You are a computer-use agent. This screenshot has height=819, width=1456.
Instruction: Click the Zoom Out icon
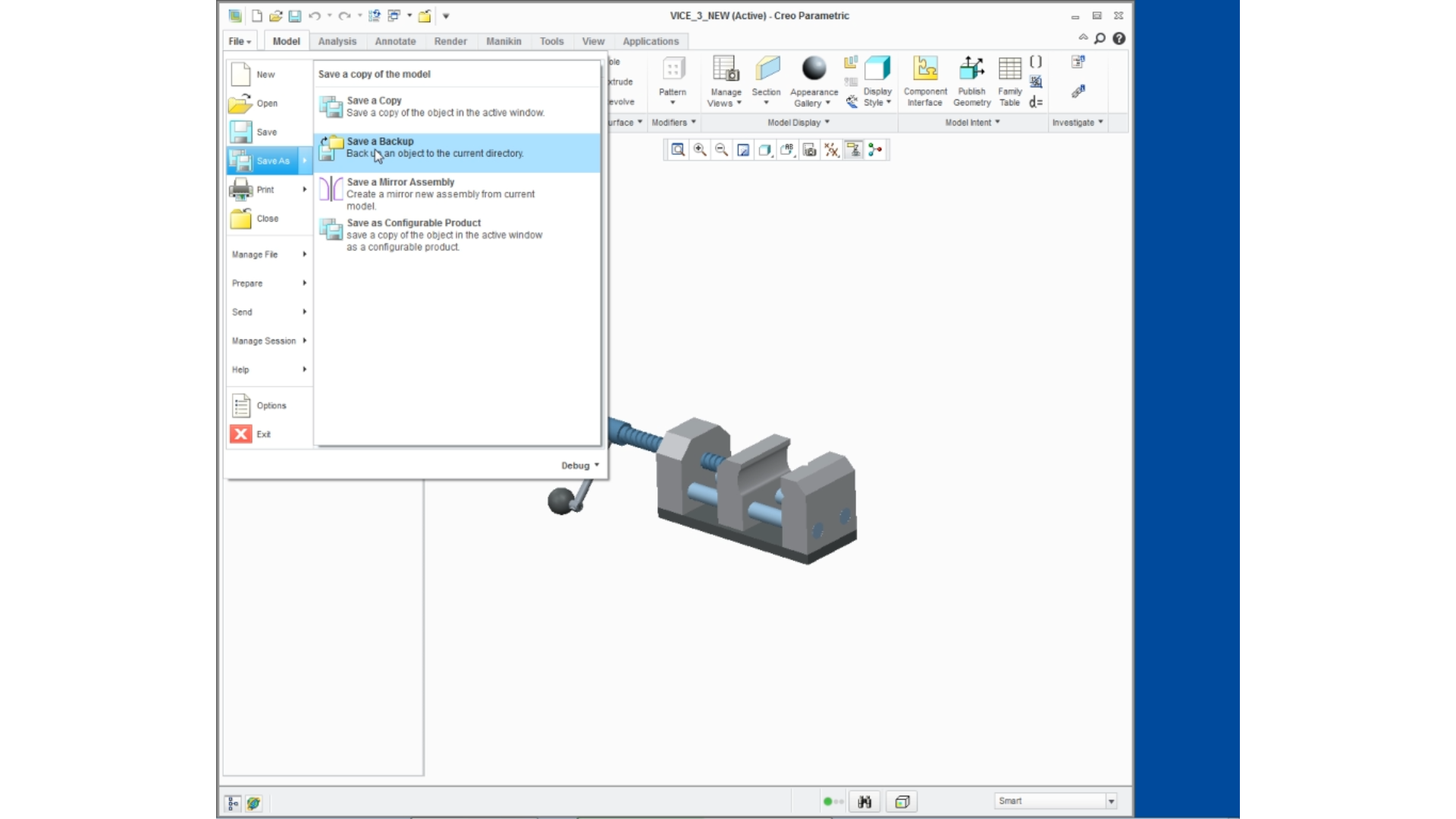pos(722,150)
